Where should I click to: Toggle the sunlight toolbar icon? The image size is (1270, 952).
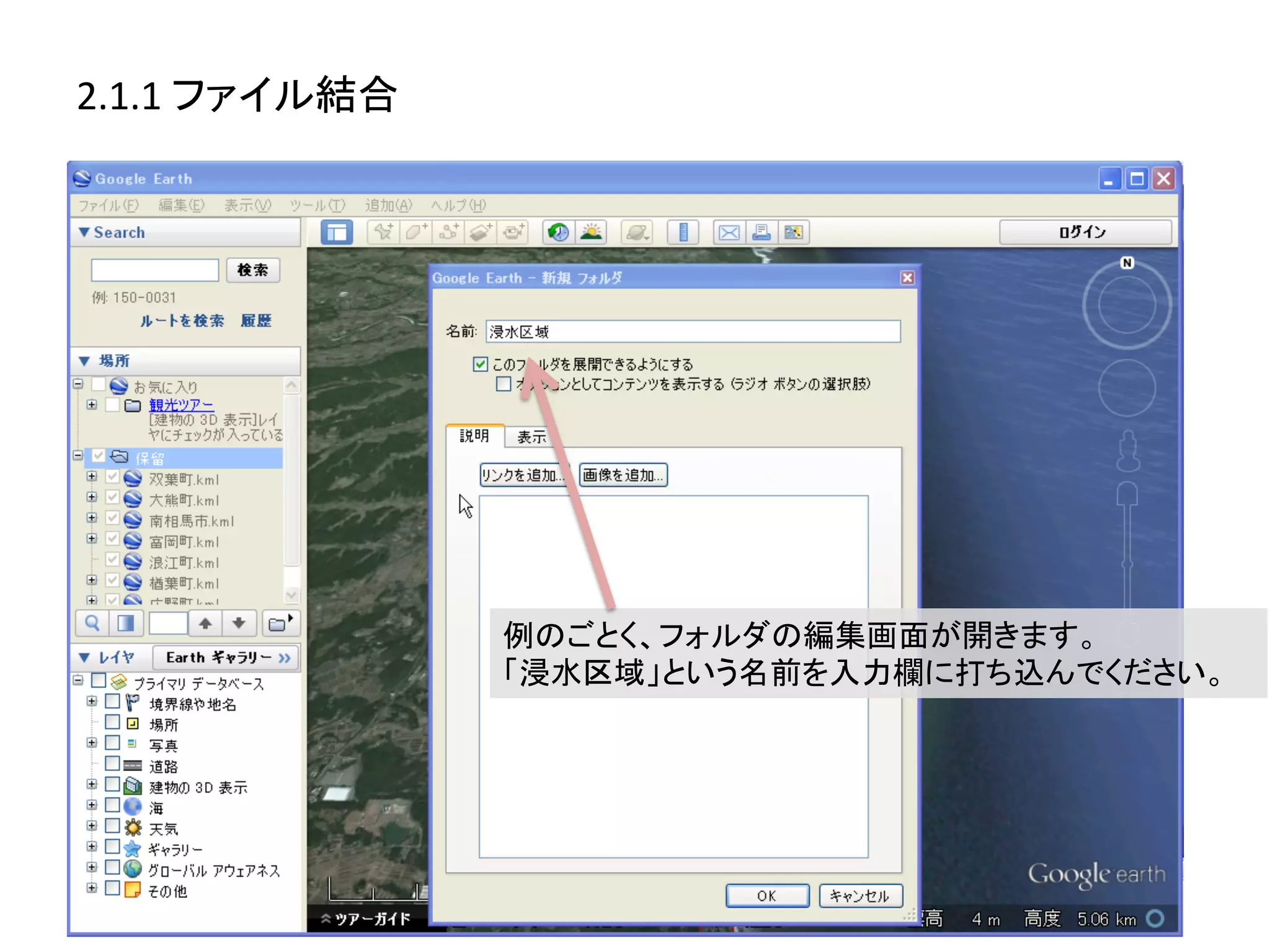point(592,233)
